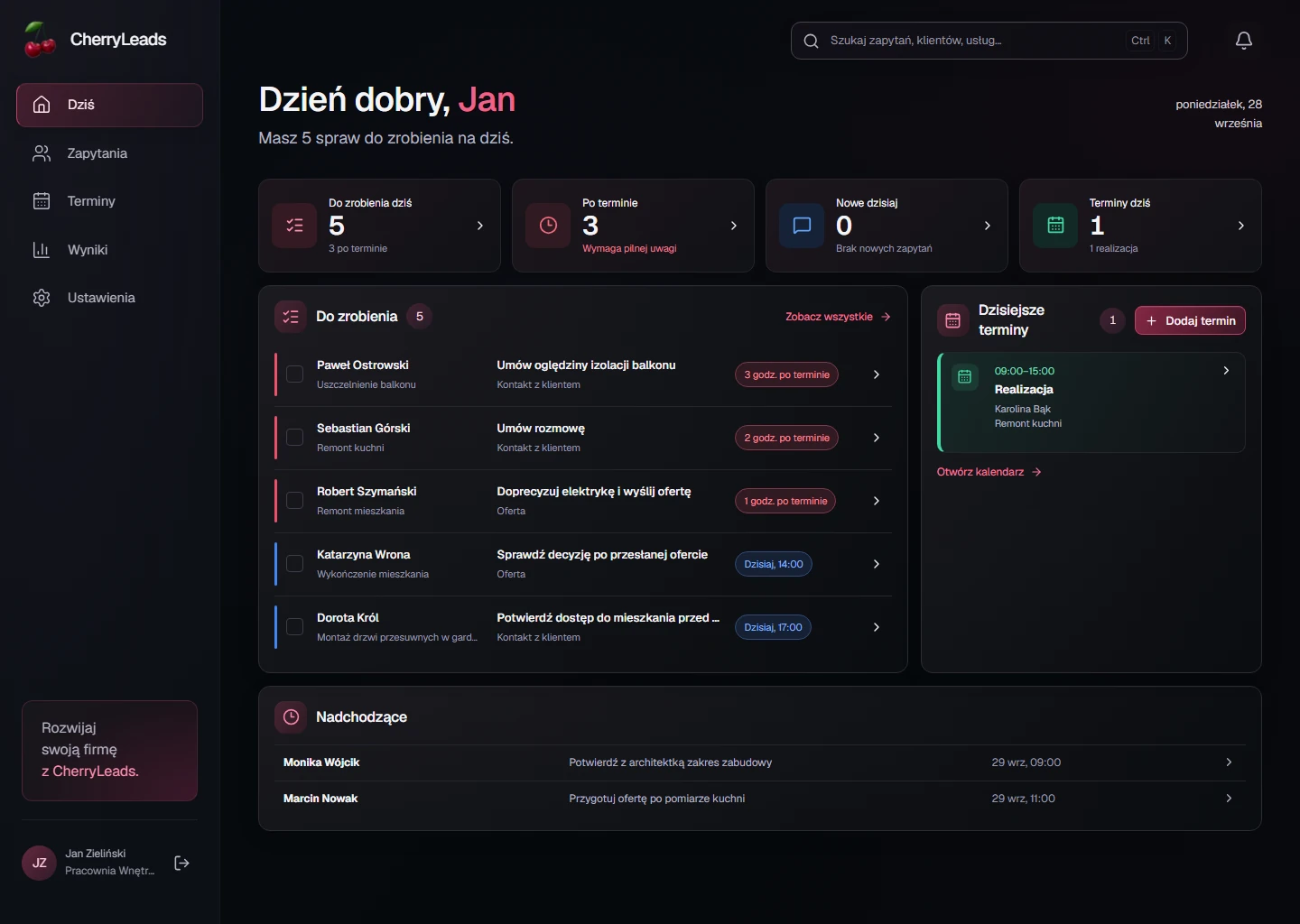Open Zapytania in the sidebar
This screenshot has height=924, width=1300.
[109, 153]
